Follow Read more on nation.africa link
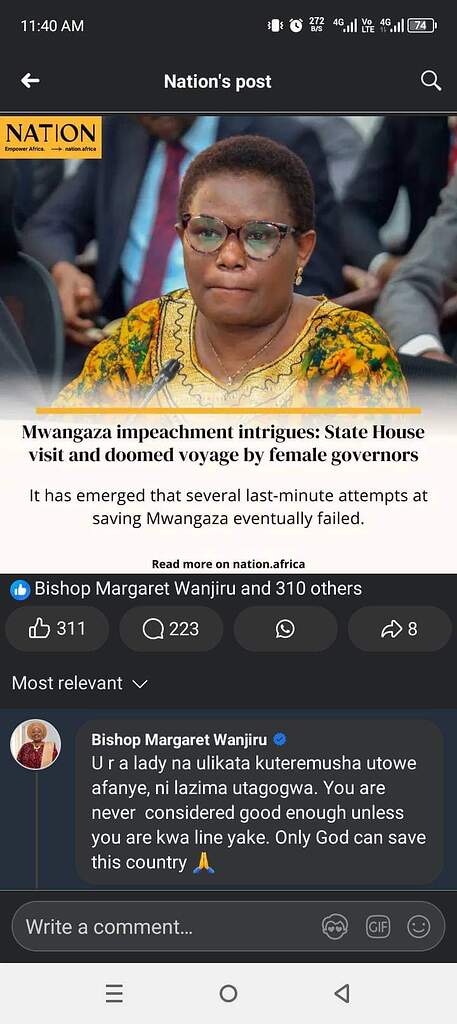The image size is (457, 1024). point(228,564)
